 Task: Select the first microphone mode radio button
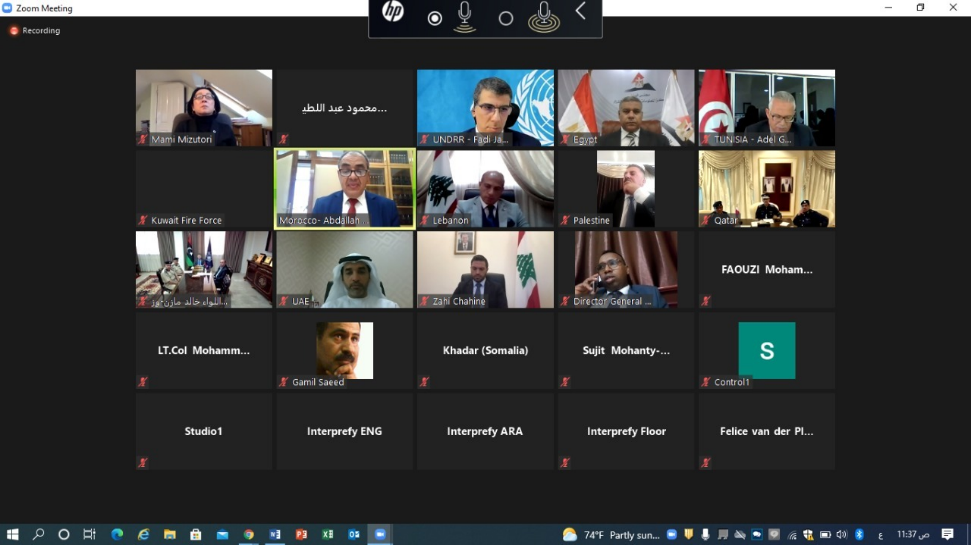[435, 18]
